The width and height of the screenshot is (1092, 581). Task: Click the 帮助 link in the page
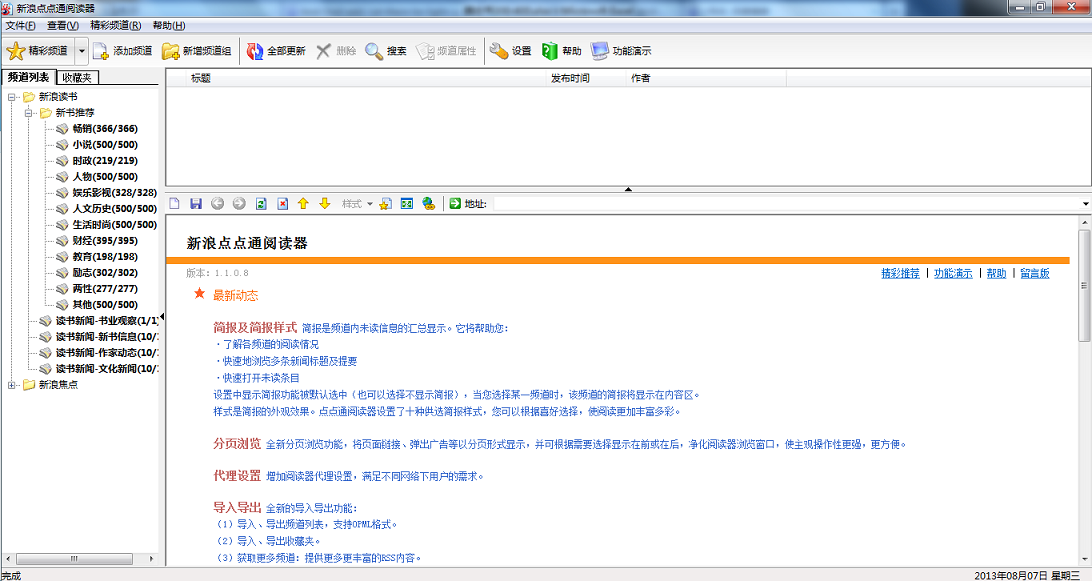996,274
